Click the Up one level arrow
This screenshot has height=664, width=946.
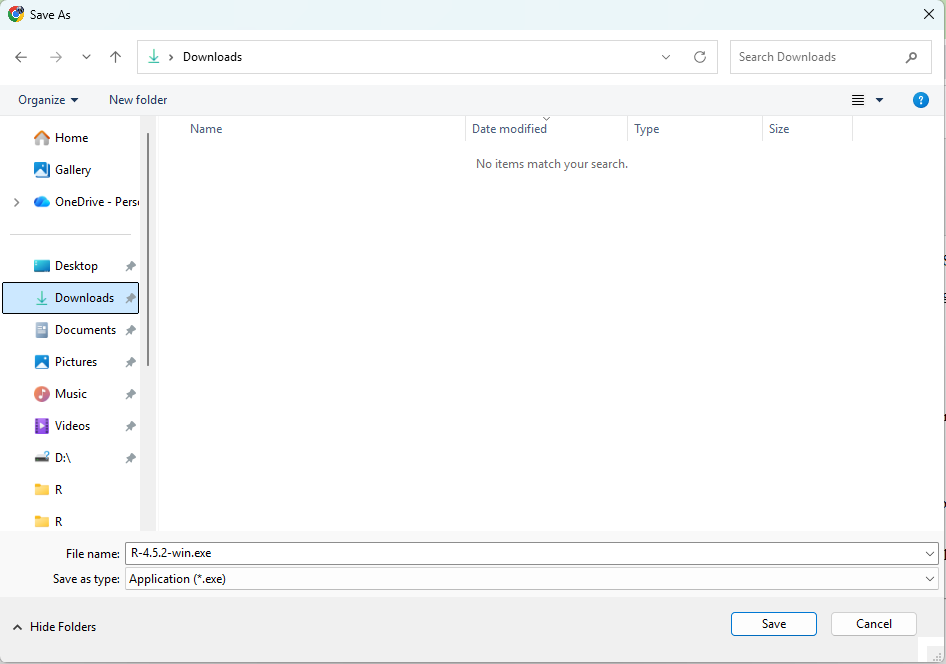[115, 57]
